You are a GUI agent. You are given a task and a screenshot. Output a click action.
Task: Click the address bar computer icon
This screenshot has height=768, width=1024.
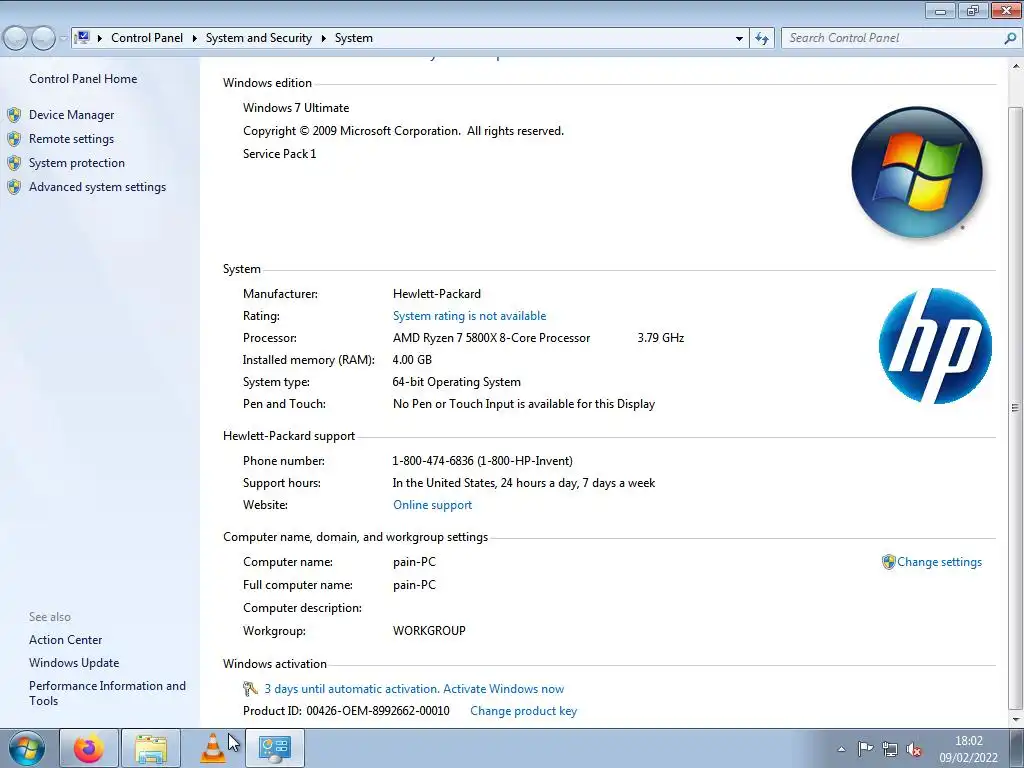[x=82, y=38]
